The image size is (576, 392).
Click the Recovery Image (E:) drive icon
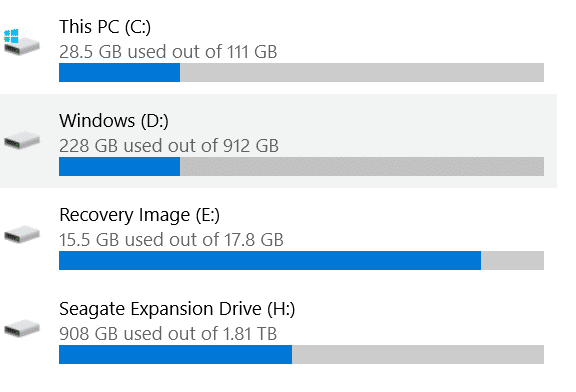click(x=22, y=234)
